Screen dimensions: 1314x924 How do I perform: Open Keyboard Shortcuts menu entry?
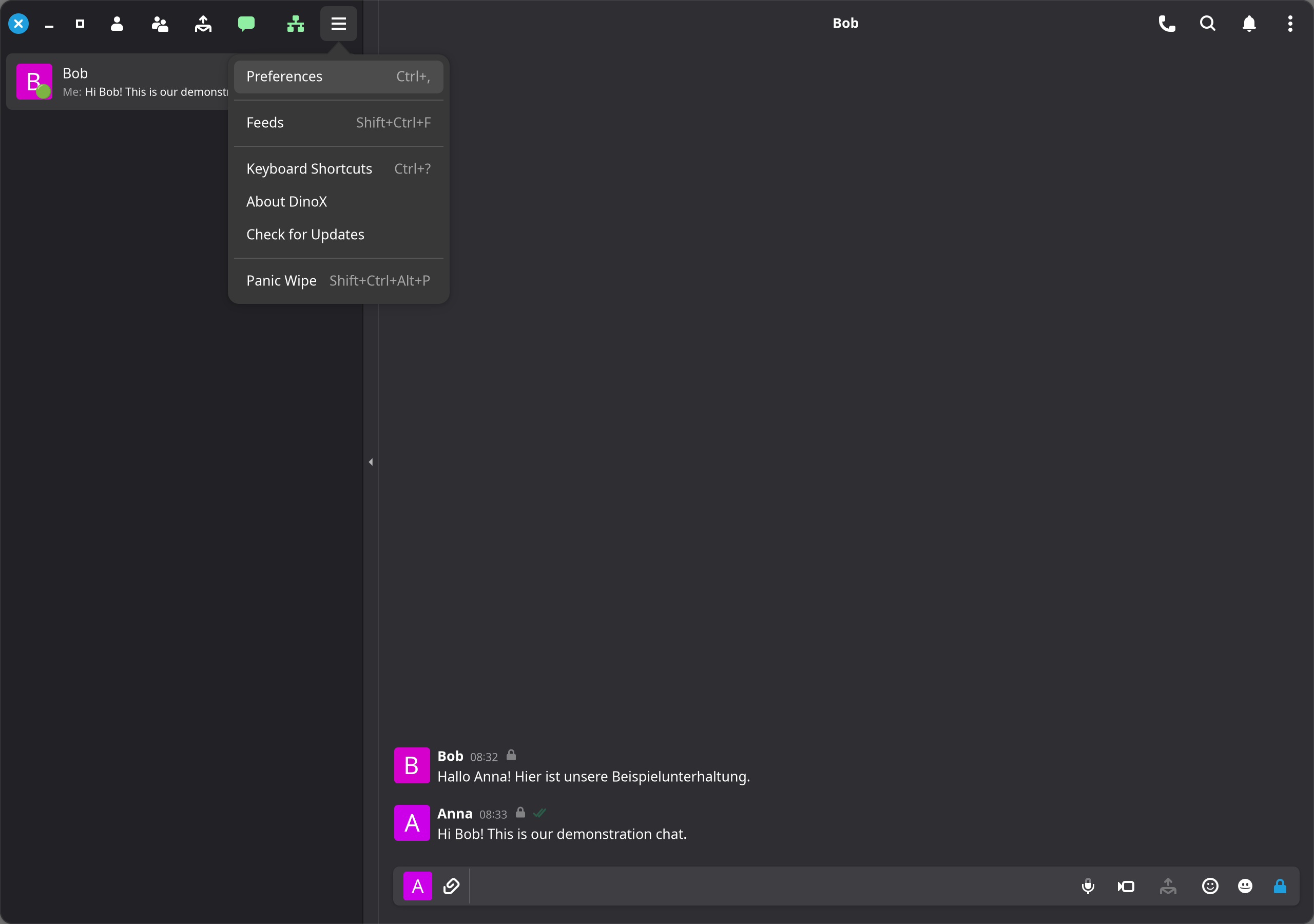339,169
